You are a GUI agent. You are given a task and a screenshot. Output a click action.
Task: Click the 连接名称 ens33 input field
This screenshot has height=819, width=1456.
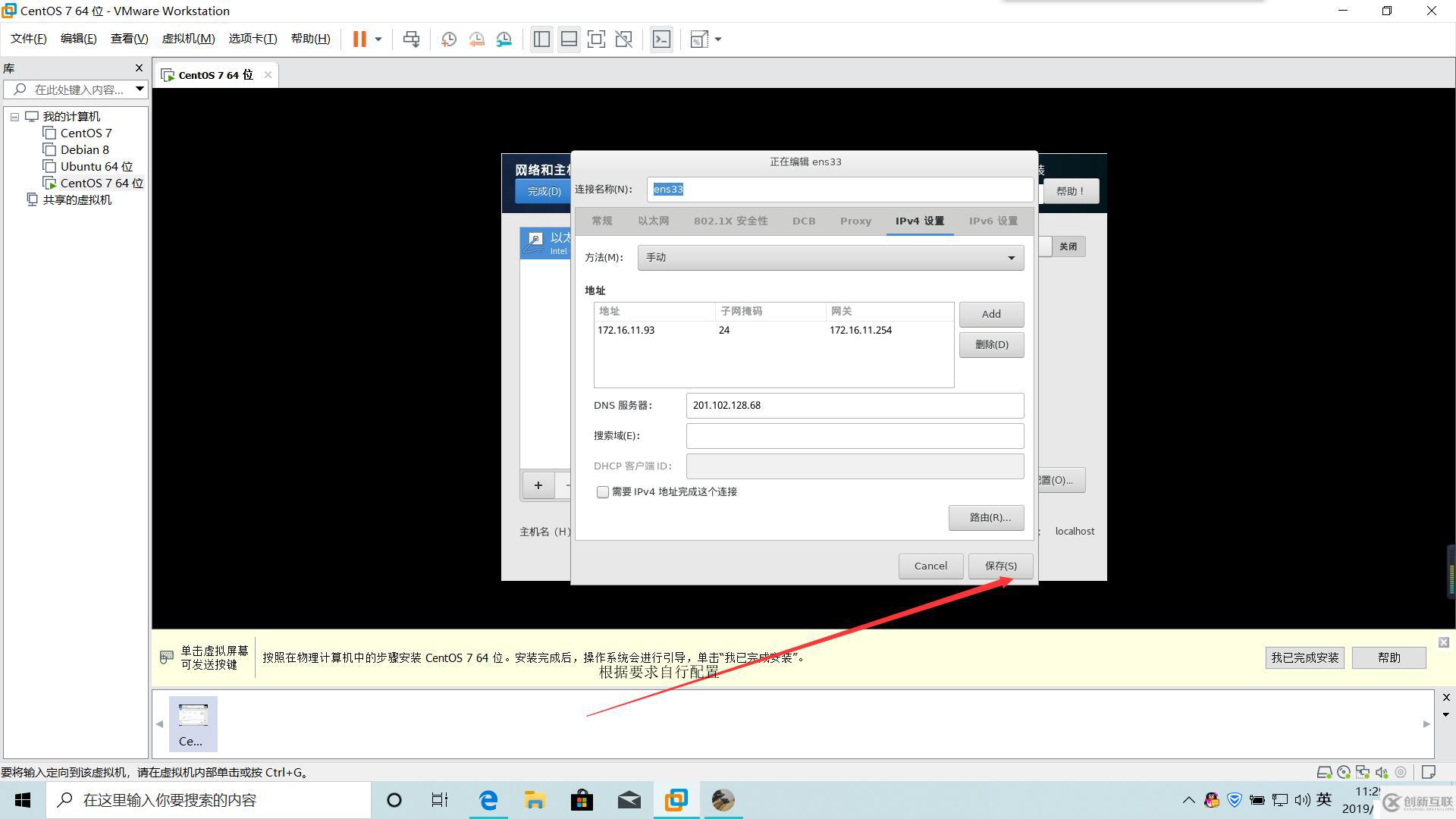click(x=839, y=190)
